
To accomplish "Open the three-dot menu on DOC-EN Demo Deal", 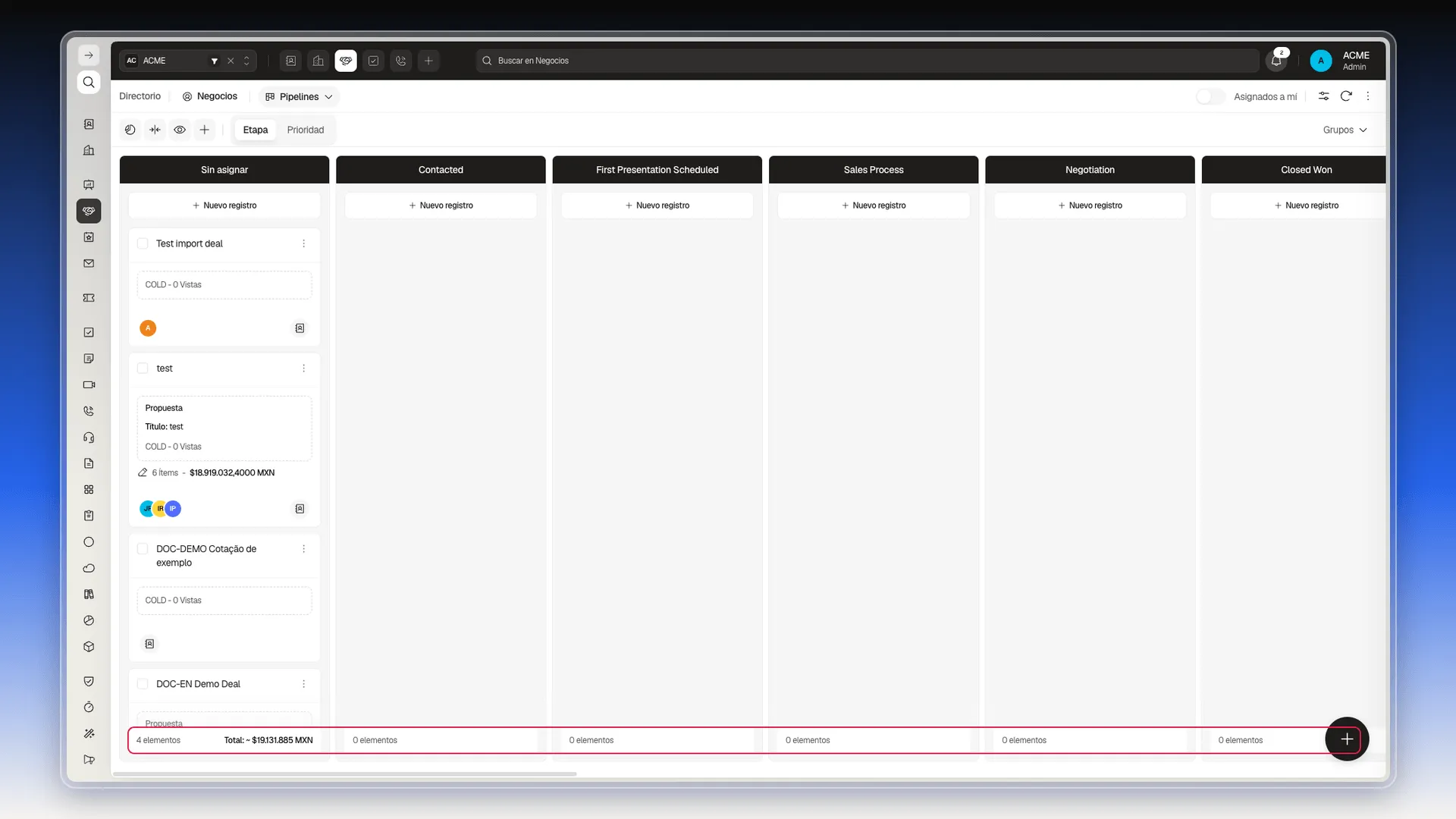I will click(304, 683).
